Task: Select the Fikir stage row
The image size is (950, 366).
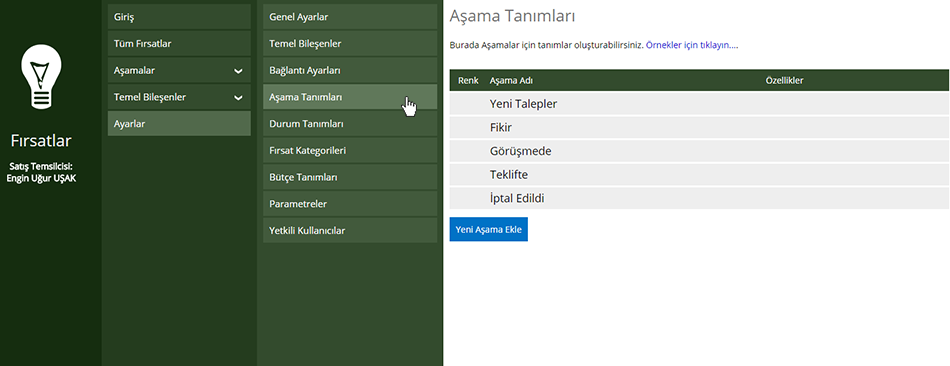Action: pyautogui.click(x=699, y=128)
